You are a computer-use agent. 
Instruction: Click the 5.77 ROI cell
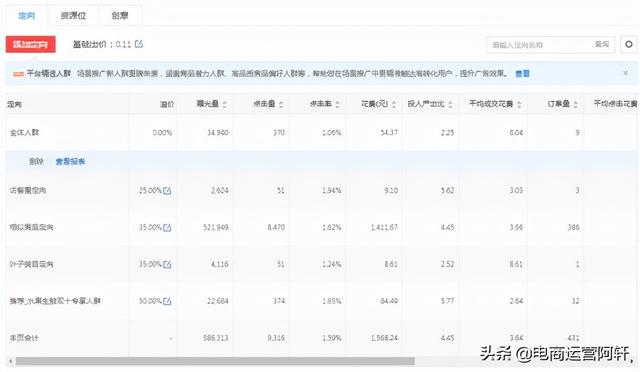click(x=447, y=301)
